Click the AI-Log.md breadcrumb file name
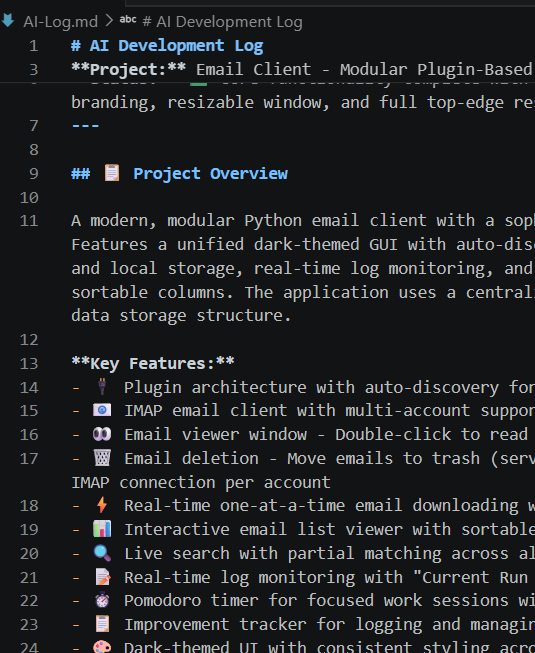 tap(60, 22)
